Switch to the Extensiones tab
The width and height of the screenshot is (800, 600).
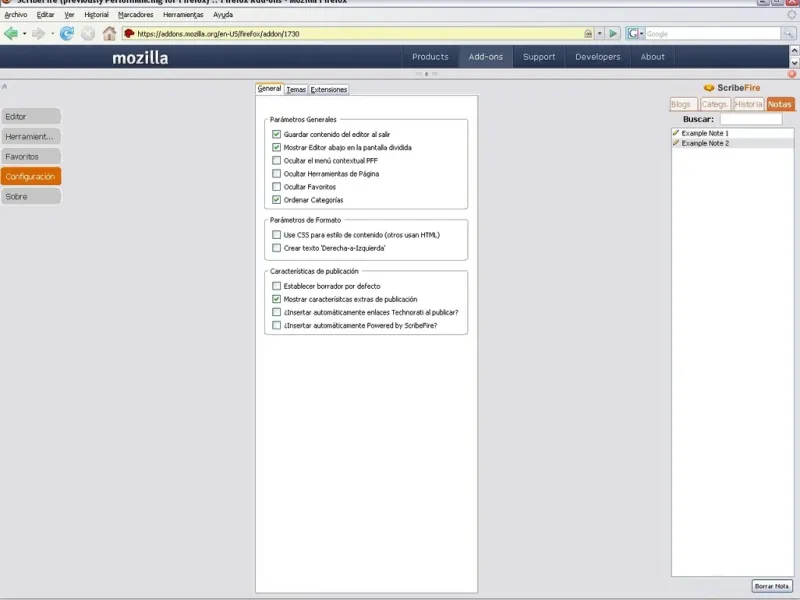pyautogui.click(x=329, y=89)
